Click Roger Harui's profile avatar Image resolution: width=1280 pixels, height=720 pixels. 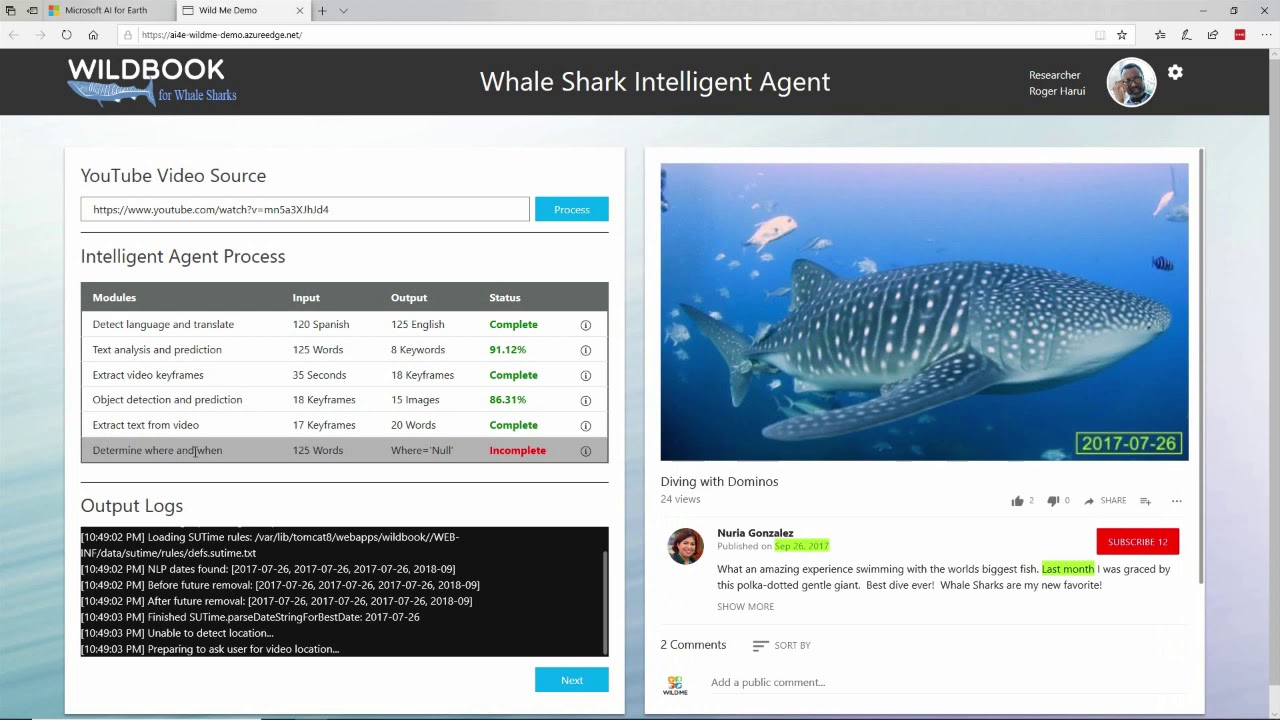click(1131, 82)
